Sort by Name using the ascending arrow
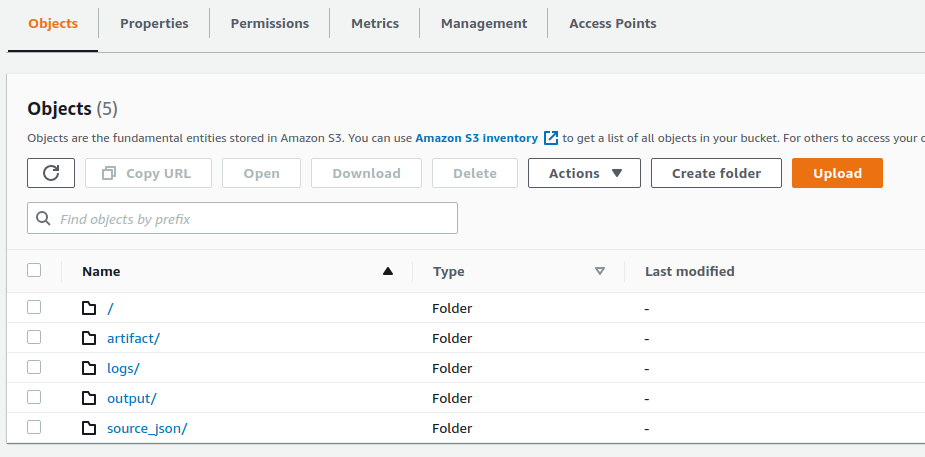The height and width of the screenshot is (457, 925). point(388,271)
